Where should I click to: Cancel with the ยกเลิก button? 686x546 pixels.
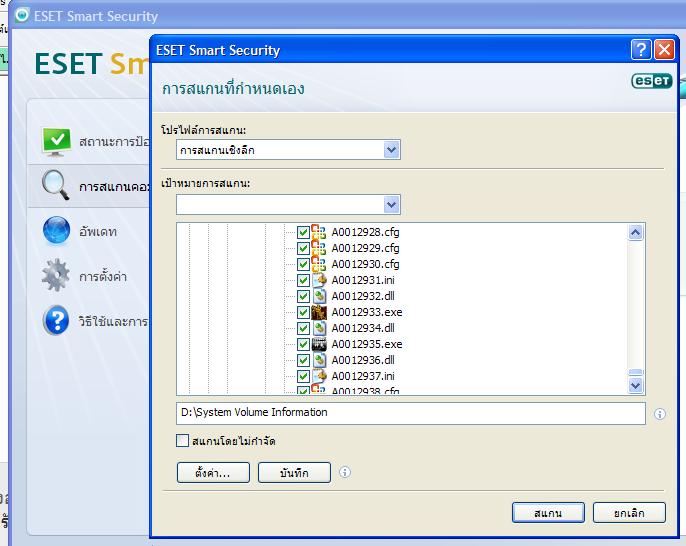click(x=629, y=512)
